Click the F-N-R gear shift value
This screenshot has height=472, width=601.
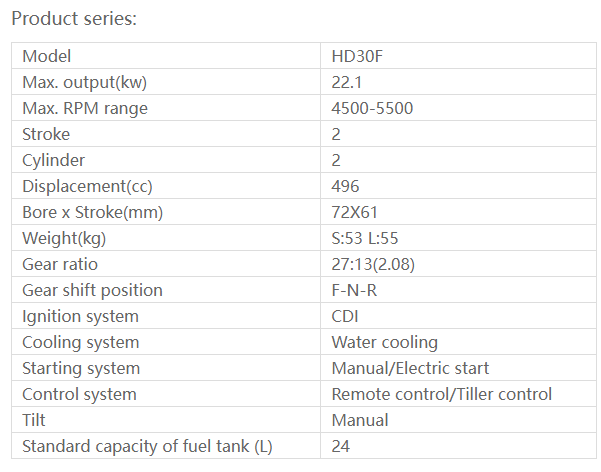tap(354, 290)
